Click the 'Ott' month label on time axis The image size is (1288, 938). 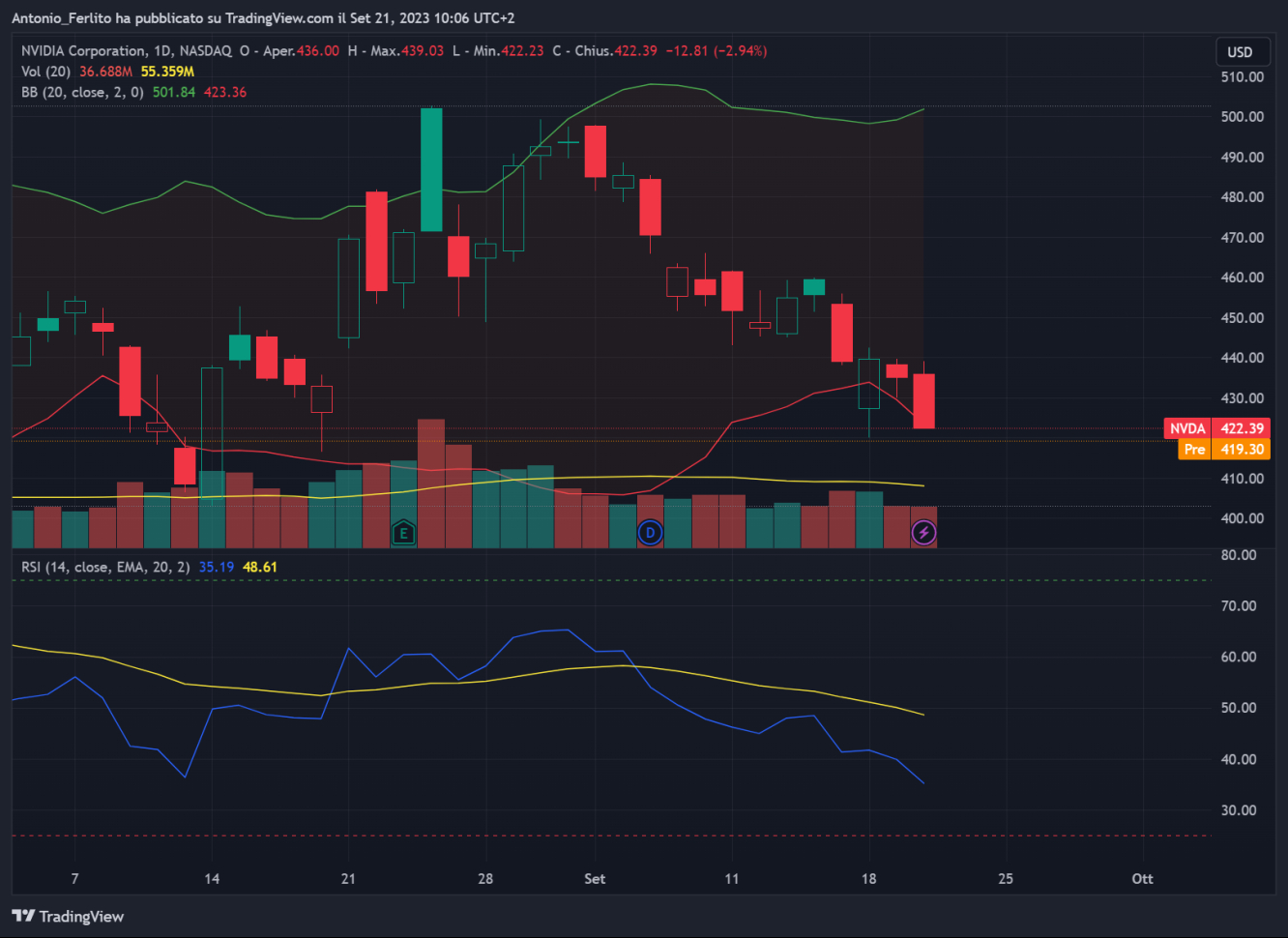pos(1143,878)
